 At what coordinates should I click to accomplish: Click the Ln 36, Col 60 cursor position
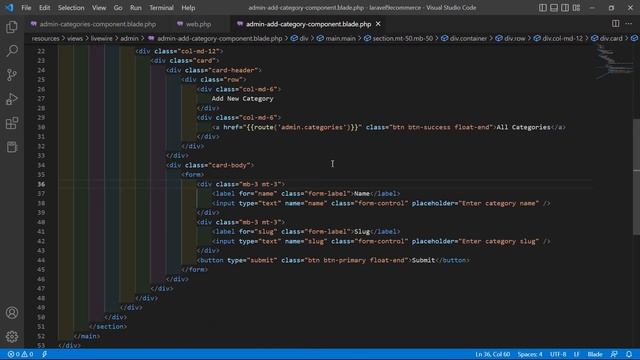[492, 354]
